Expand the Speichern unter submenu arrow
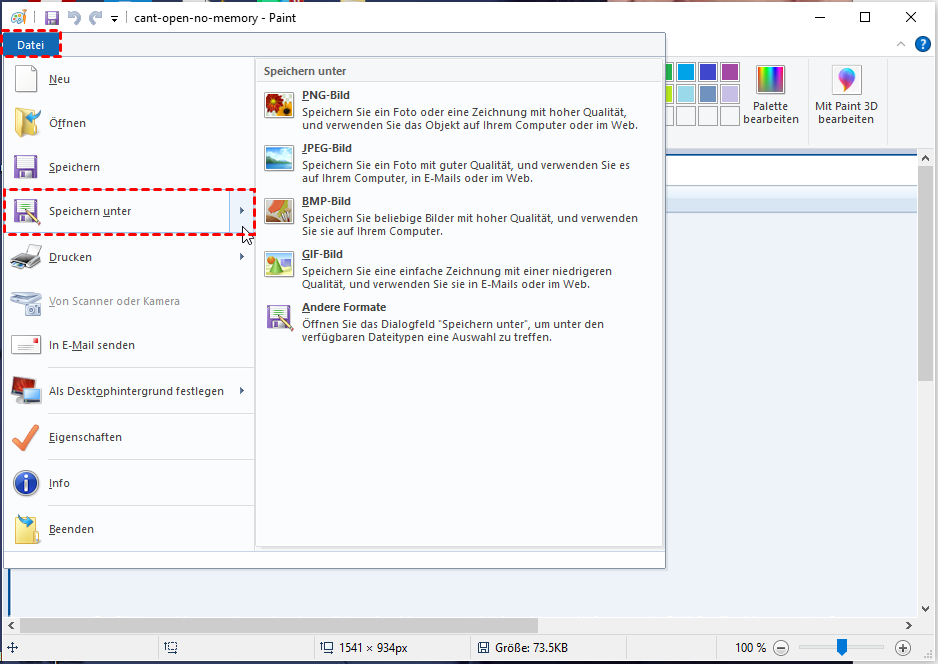Image resolution: width=938 pixels, height=664 pixels. click(242, 211)
